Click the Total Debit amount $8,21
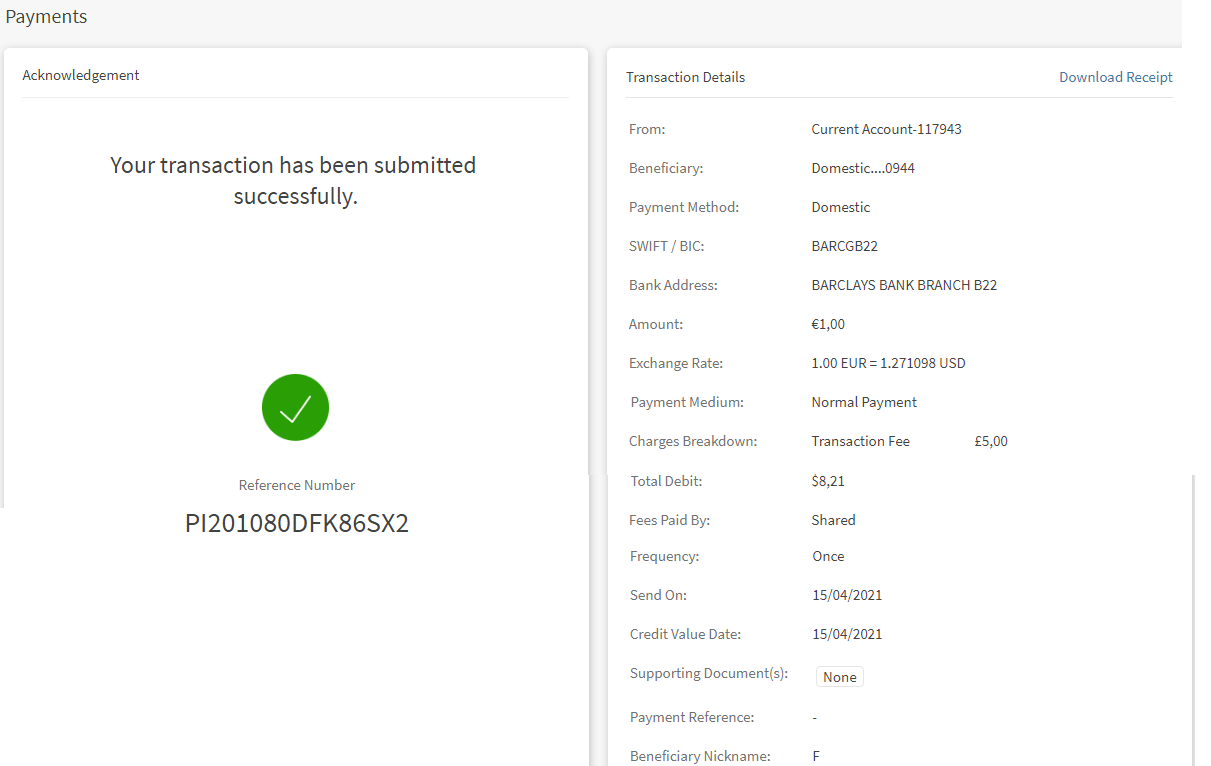The height and width of the screenshot is (766, 1211). [x=828, y=481]
